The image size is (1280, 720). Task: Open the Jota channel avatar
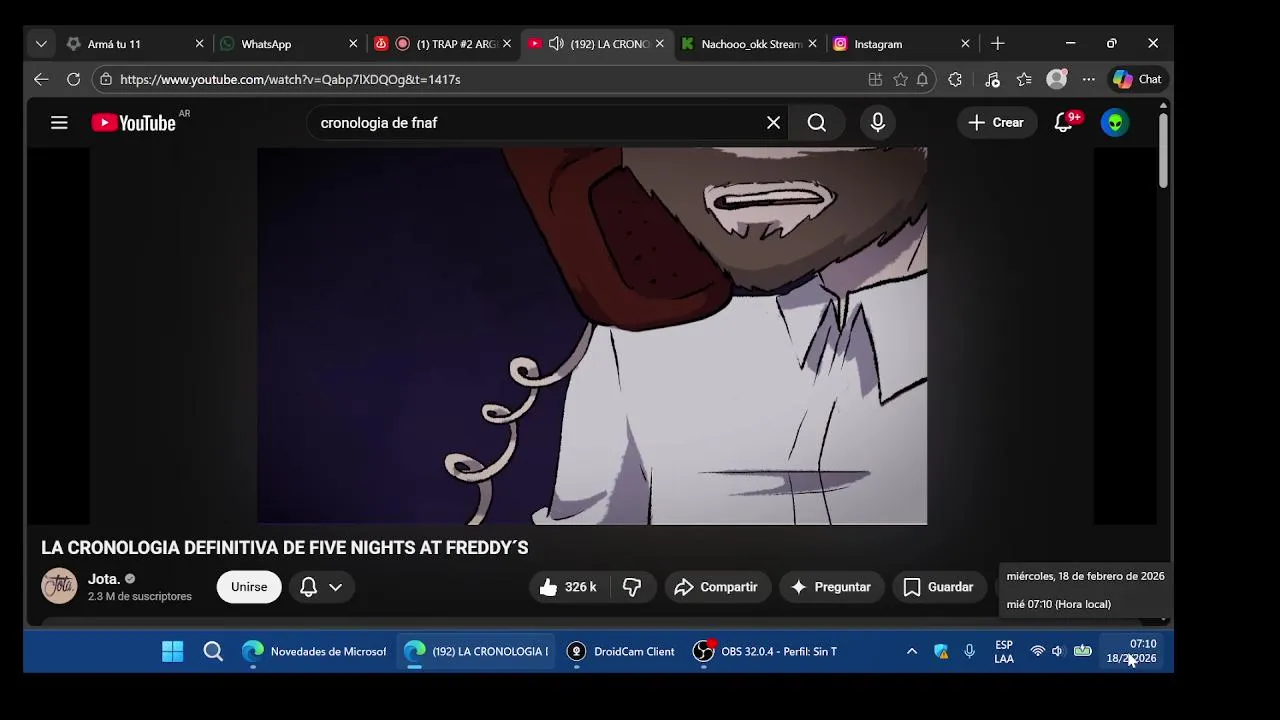tap(59, 586)
